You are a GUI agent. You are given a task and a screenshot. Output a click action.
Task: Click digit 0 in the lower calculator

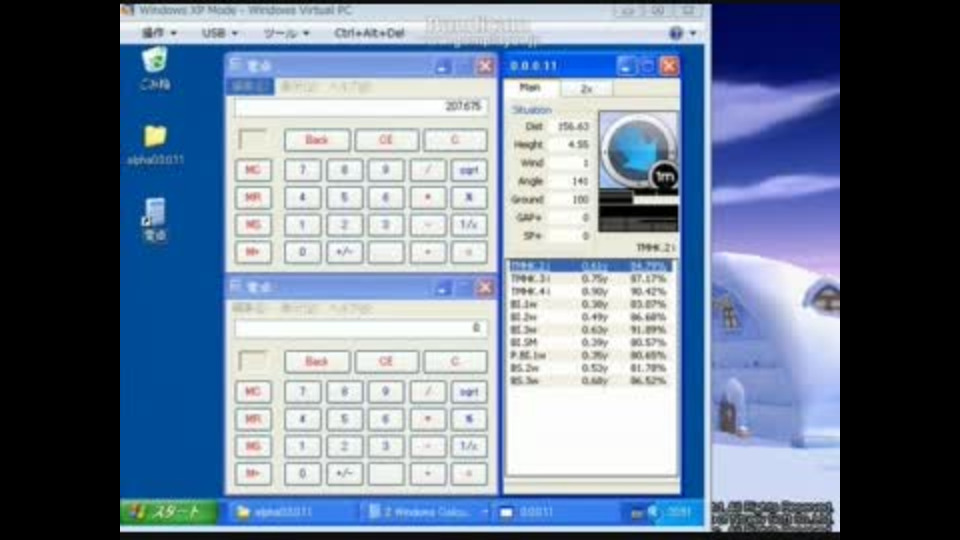coord(302,473)
